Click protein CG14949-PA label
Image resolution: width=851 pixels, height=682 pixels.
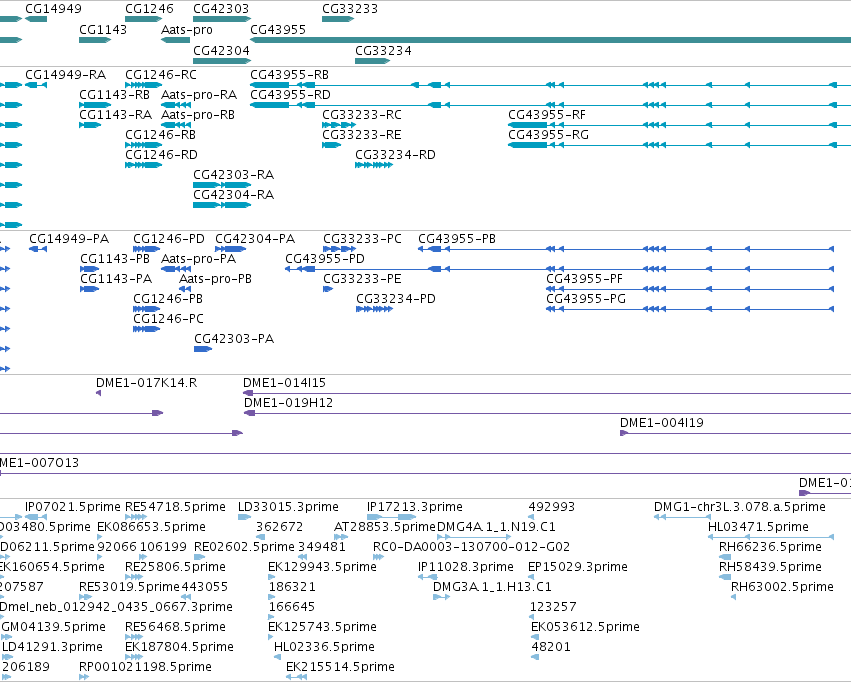[x=69, y=239]
